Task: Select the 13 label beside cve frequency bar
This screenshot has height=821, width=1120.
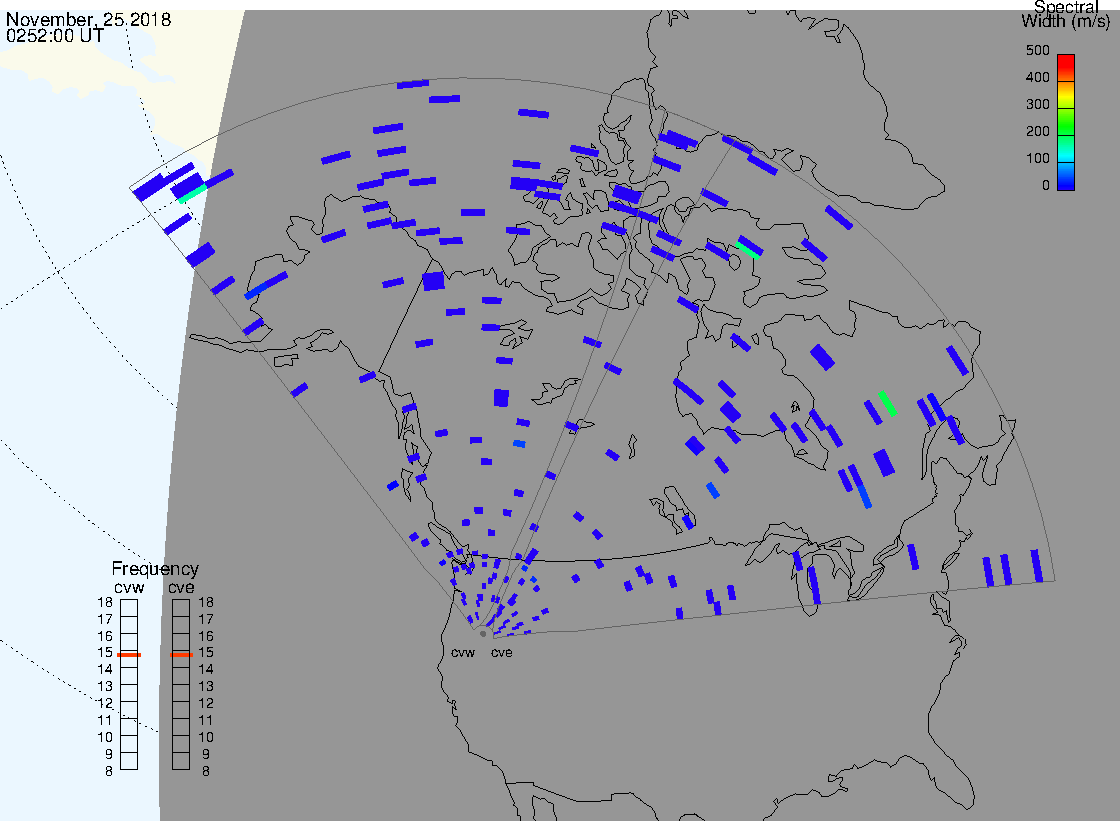Action: (x=206, y=687)
